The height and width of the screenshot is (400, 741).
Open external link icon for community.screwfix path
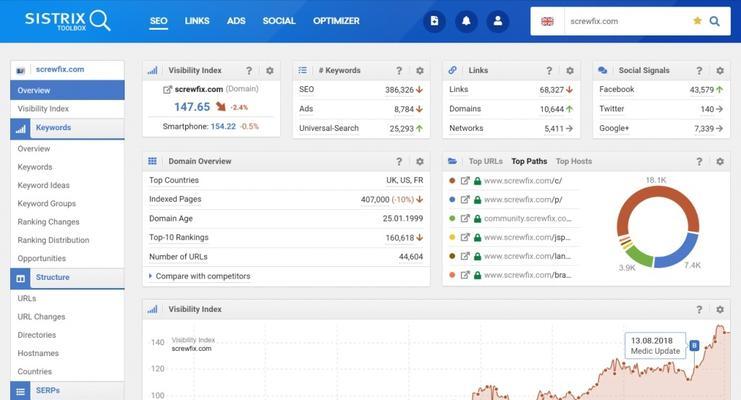(x=465, y=218)
